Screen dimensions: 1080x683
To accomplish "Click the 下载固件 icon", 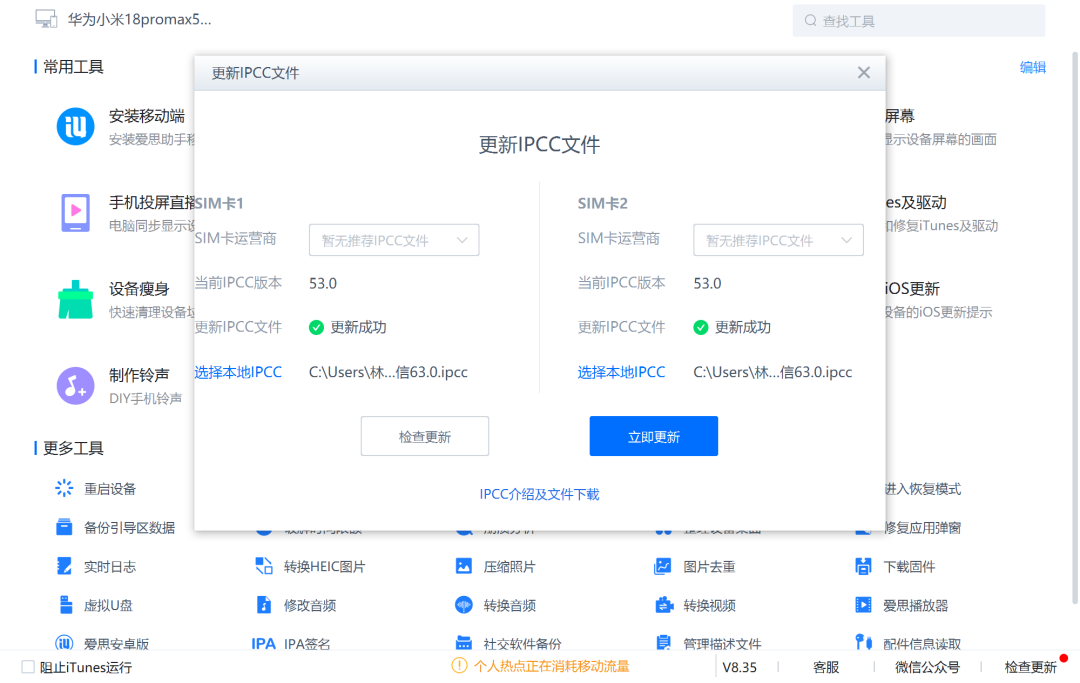I will click(864, 567).
